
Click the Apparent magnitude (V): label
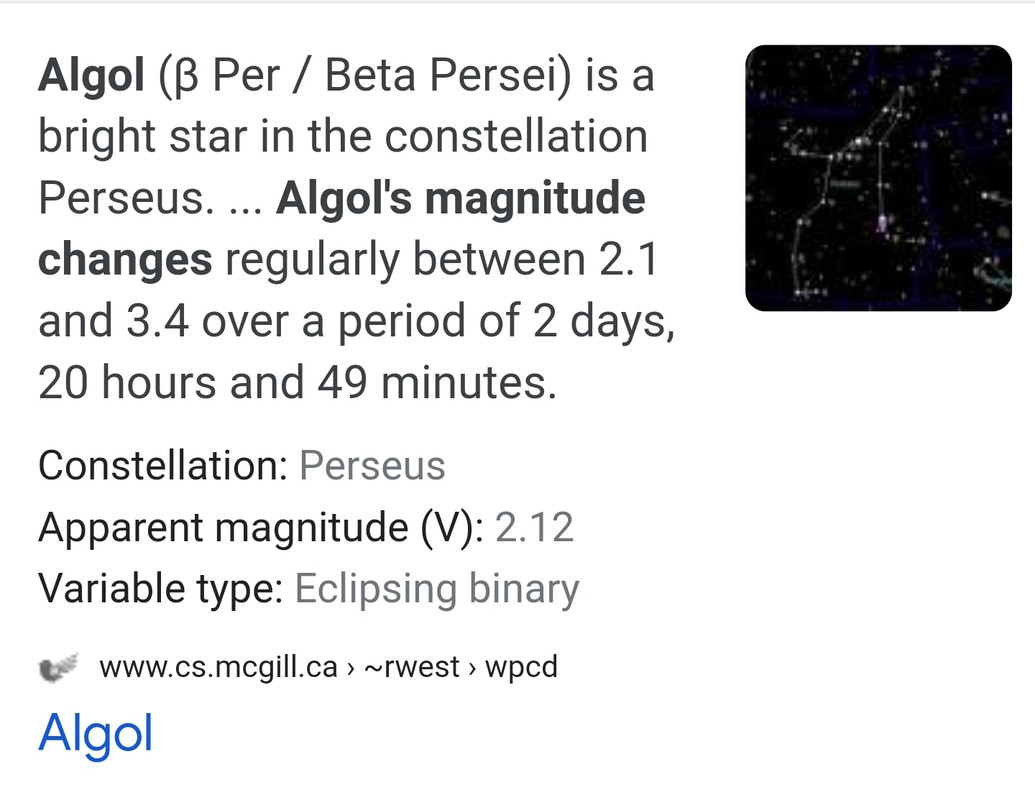(261, 528)
